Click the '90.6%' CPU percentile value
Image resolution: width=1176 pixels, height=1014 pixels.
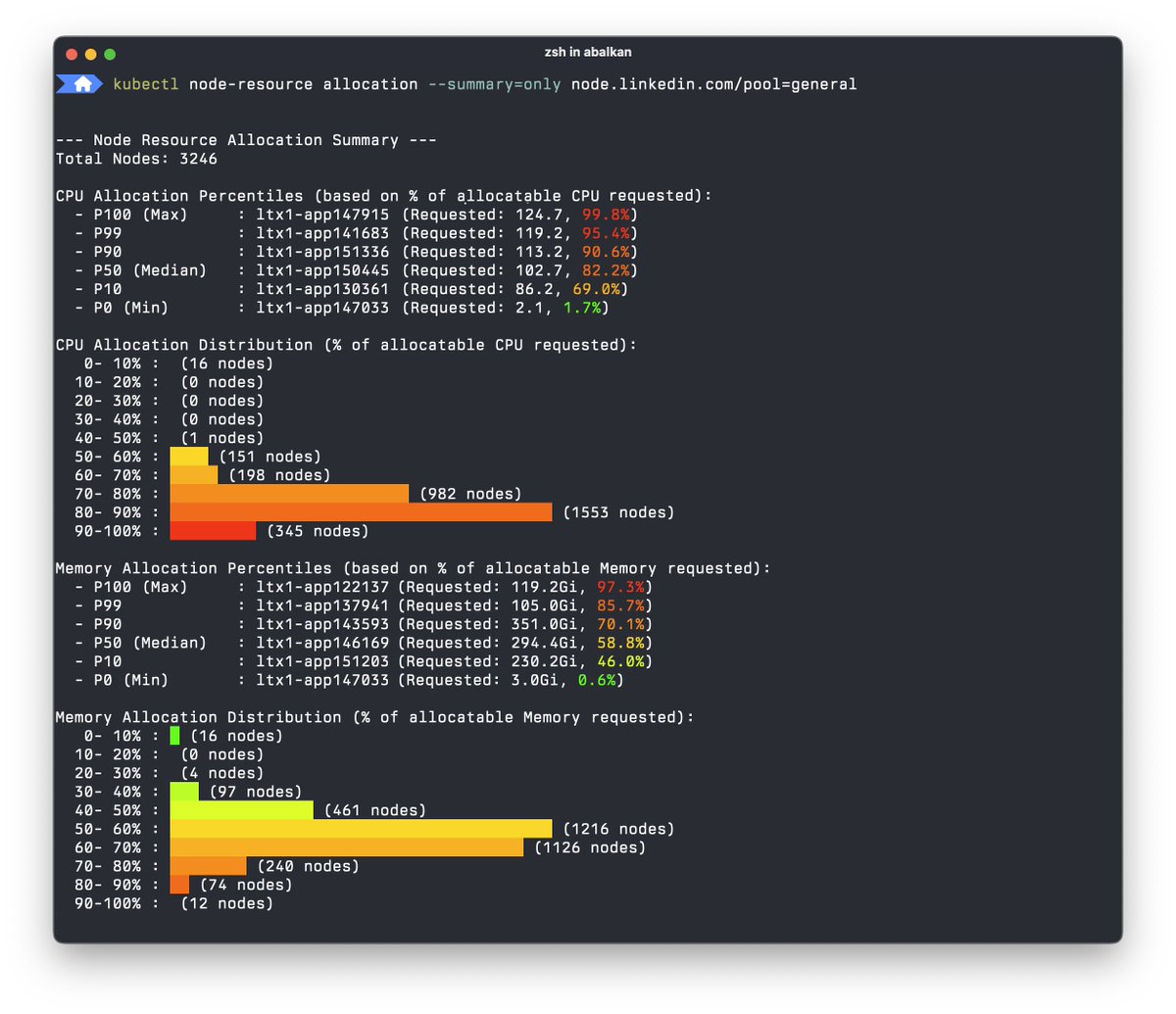point(606,252)
